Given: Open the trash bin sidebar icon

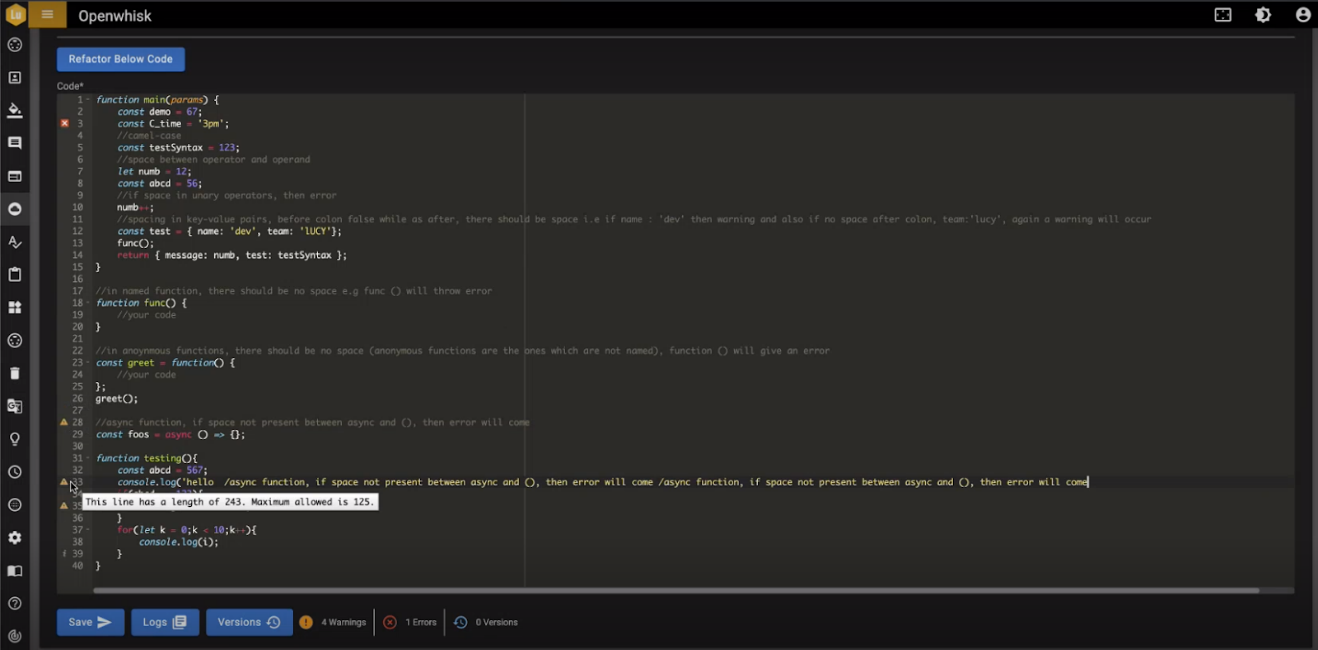Looking at the screenshot, I should click(15, 373).
